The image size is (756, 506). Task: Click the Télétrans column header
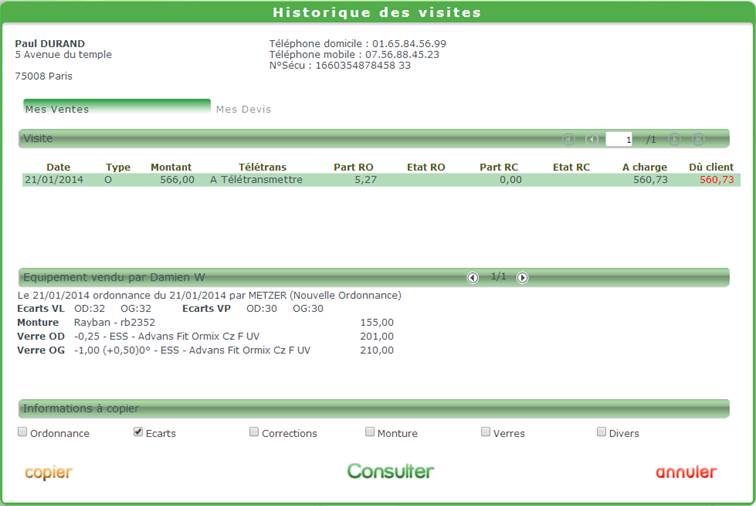[x=262, y=167]
